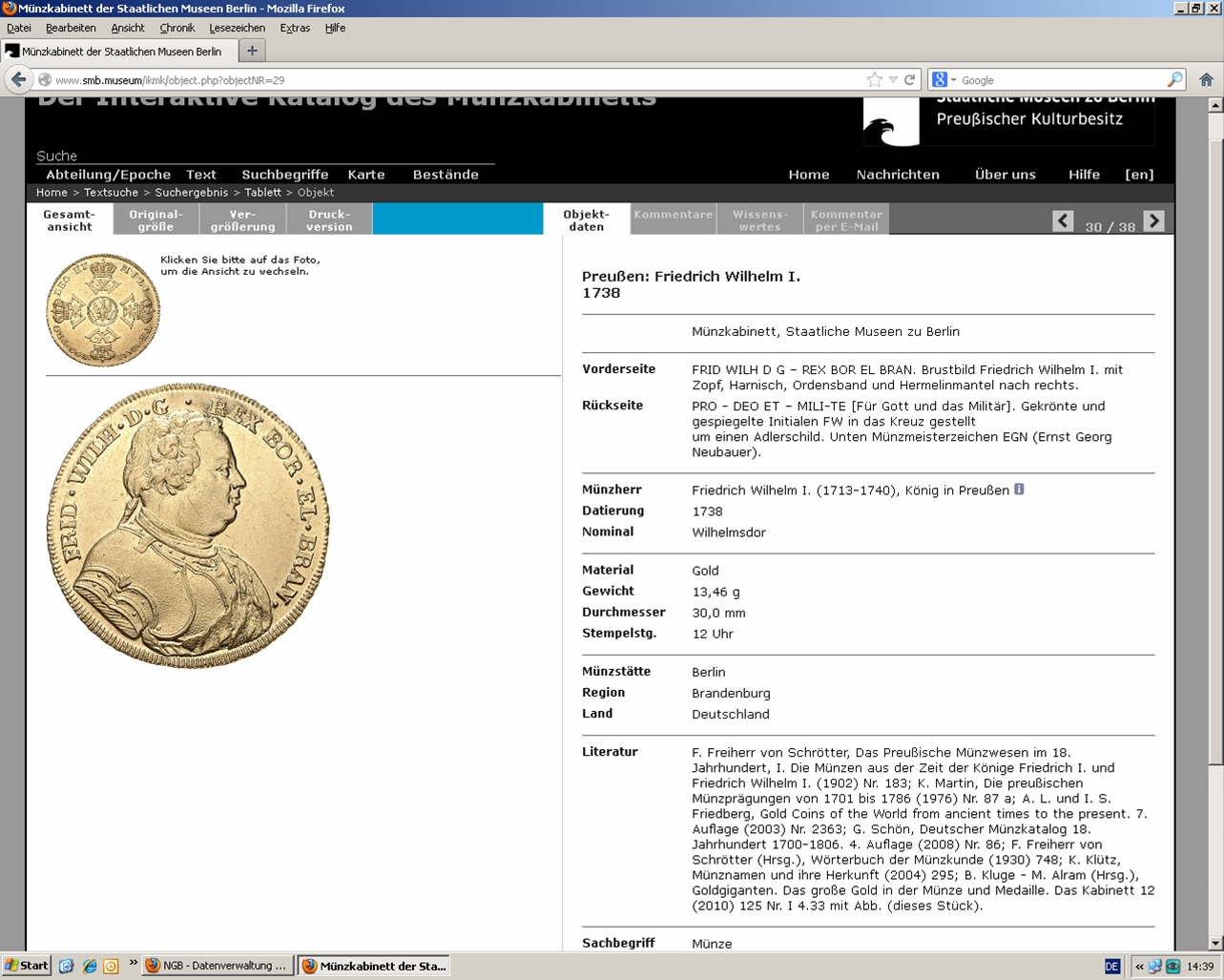
Task: Select the Originalgröße tab
Action: (156, 220)
